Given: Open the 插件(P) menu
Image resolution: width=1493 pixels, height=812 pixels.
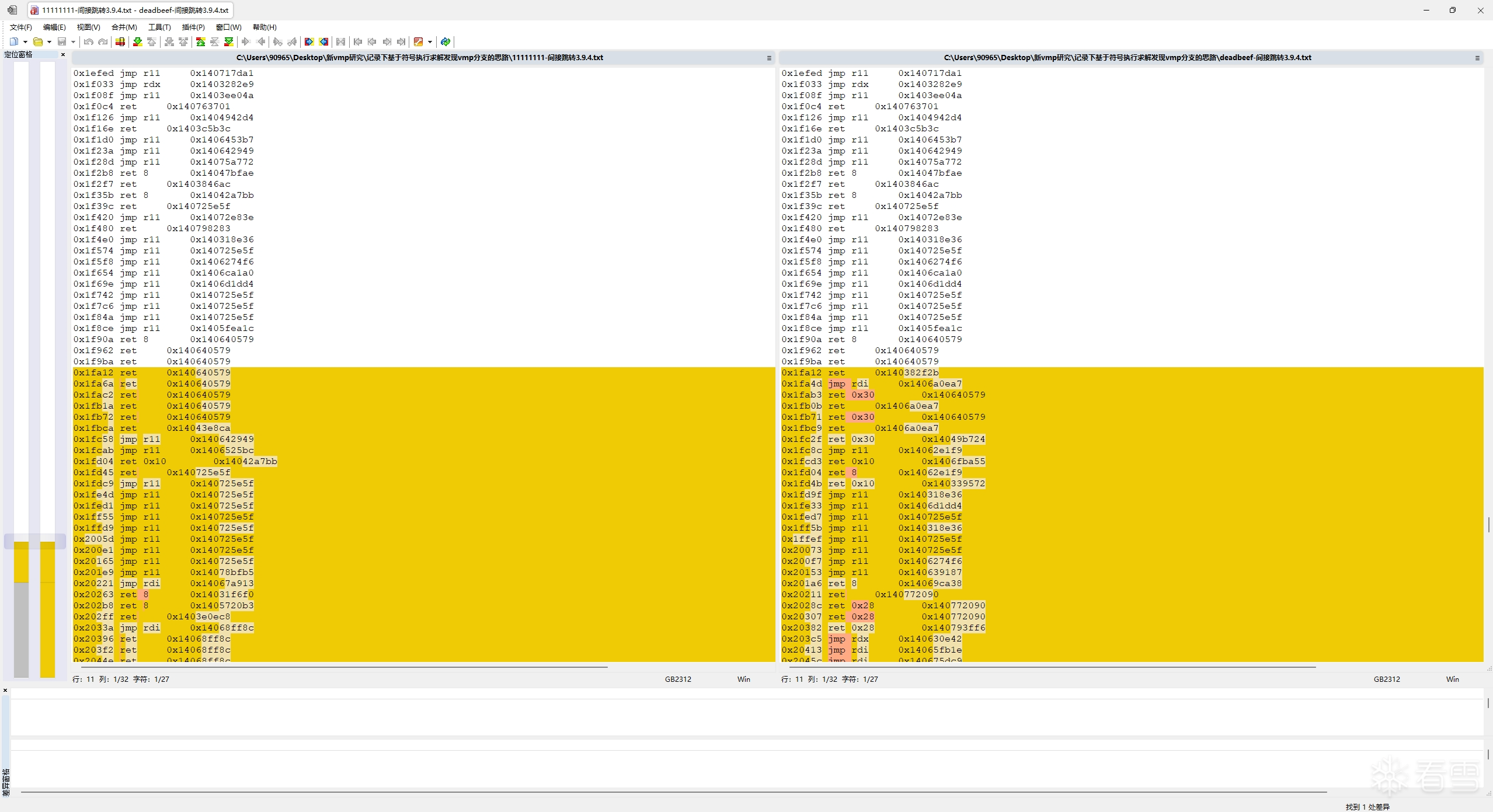Looking at the screenshot, I should tap(193, 27).
